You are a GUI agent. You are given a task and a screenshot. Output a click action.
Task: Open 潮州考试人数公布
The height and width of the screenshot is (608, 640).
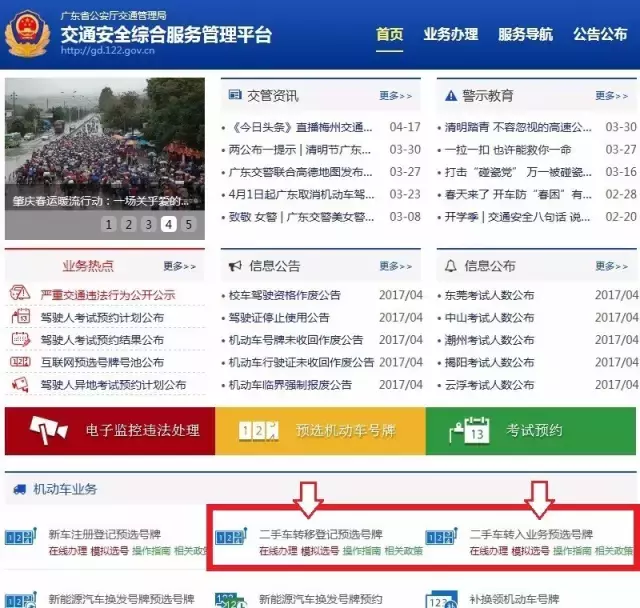tap(489, 340)
